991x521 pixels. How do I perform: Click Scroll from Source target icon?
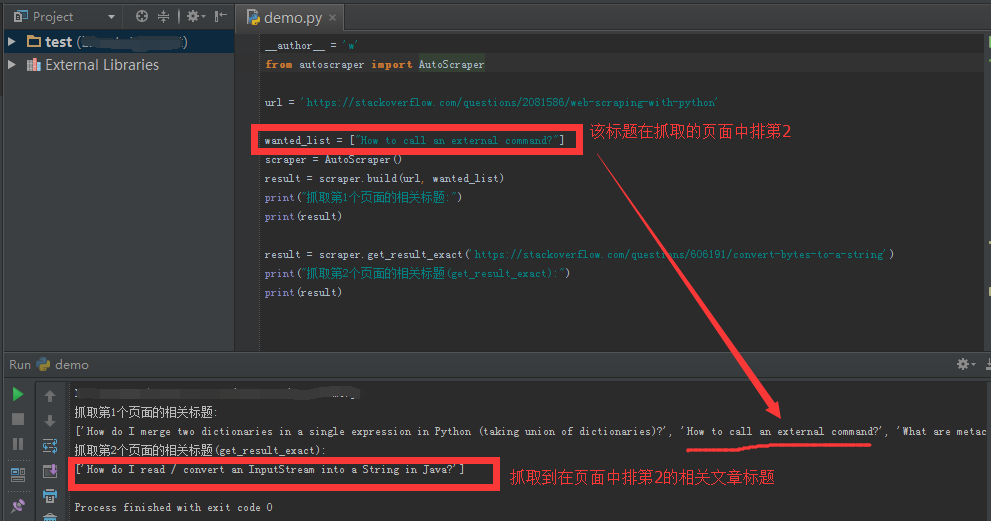142,16
